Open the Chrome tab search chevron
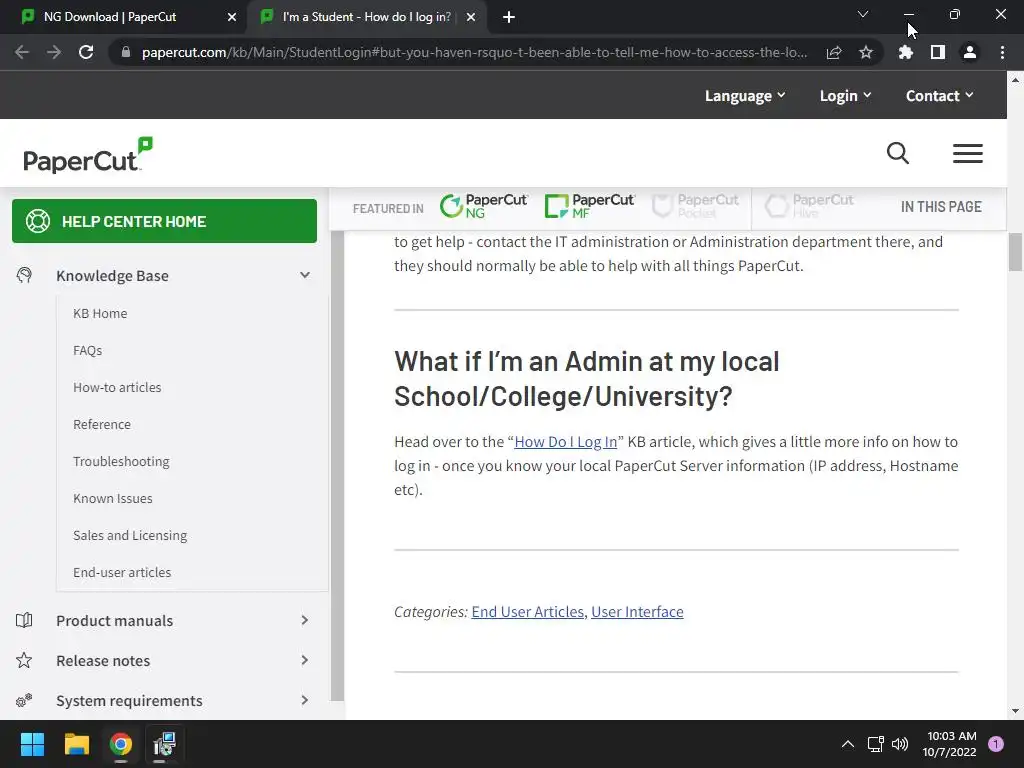This screenshot has width=1024, height=768. point(863,14)
